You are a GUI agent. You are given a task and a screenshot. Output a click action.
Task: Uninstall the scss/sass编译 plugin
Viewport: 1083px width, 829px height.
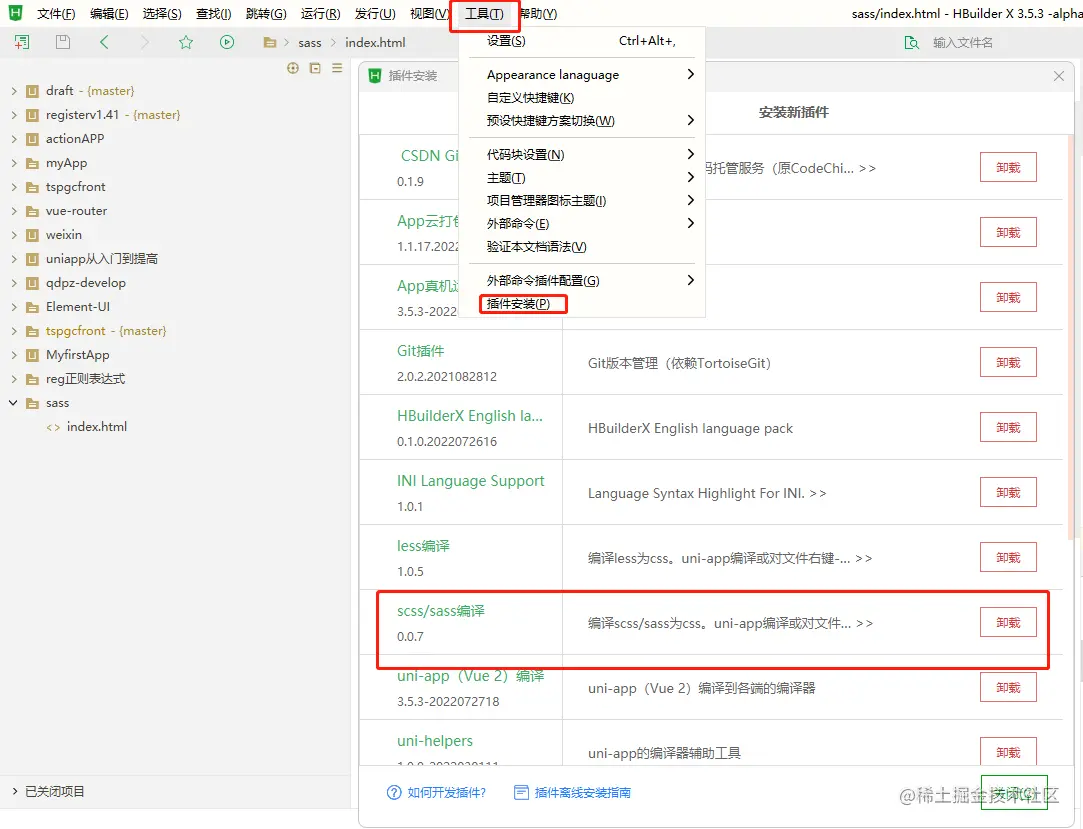click(x=1008, y=622)
